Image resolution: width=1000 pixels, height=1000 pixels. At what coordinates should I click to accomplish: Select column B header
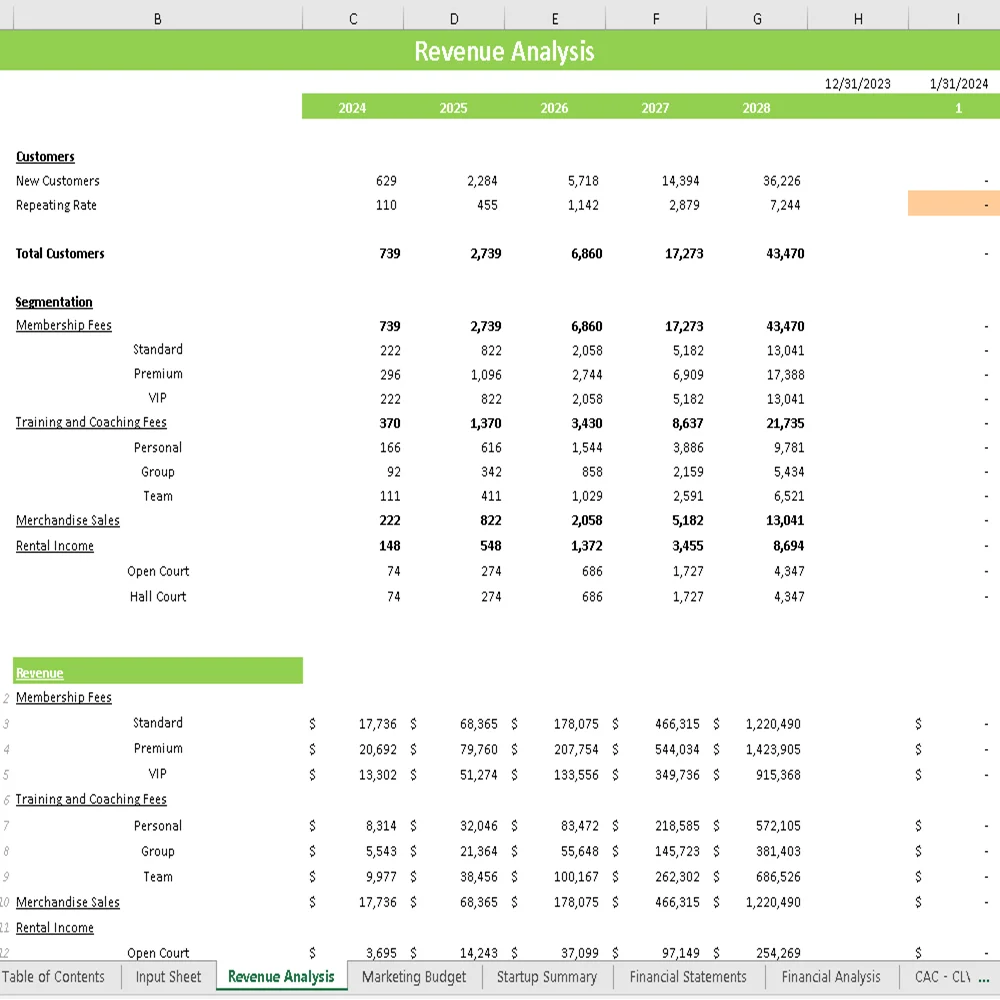click(157, 17)
